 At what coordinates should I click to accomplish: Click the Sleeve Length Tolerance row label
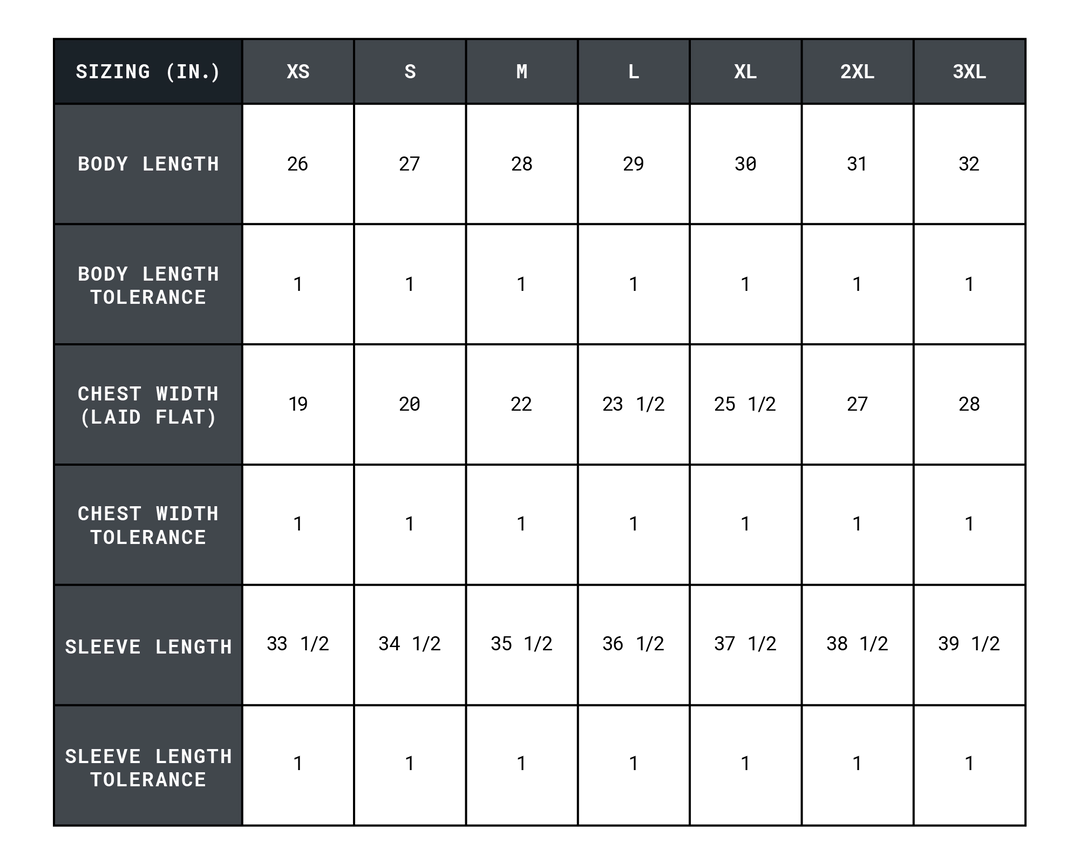(x=148, y=766)
